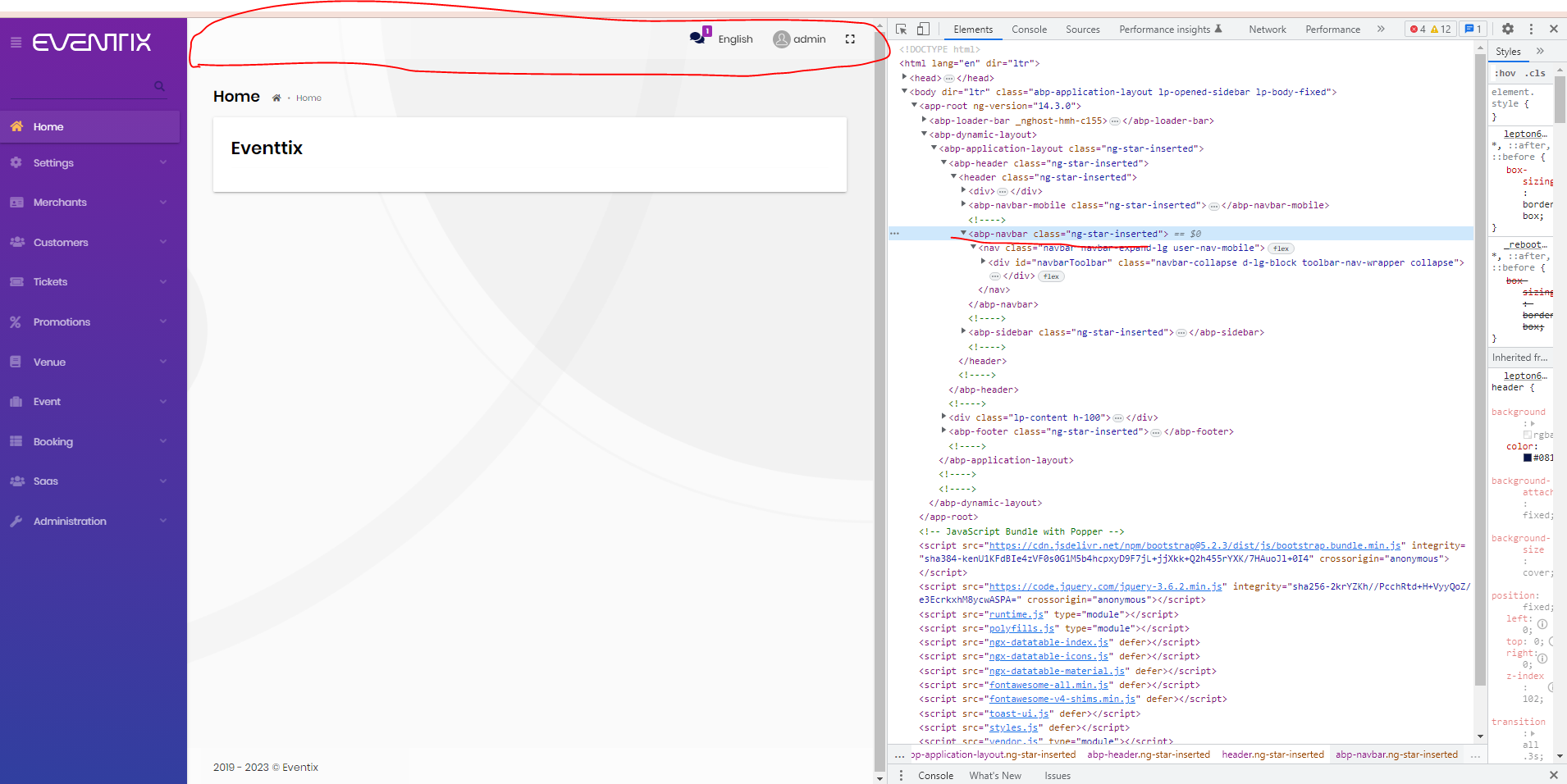The width and height of the screenshot is (1567, 784).
Task: Open the Sources tab in DevTools
Action: [x=1082, y=30]
